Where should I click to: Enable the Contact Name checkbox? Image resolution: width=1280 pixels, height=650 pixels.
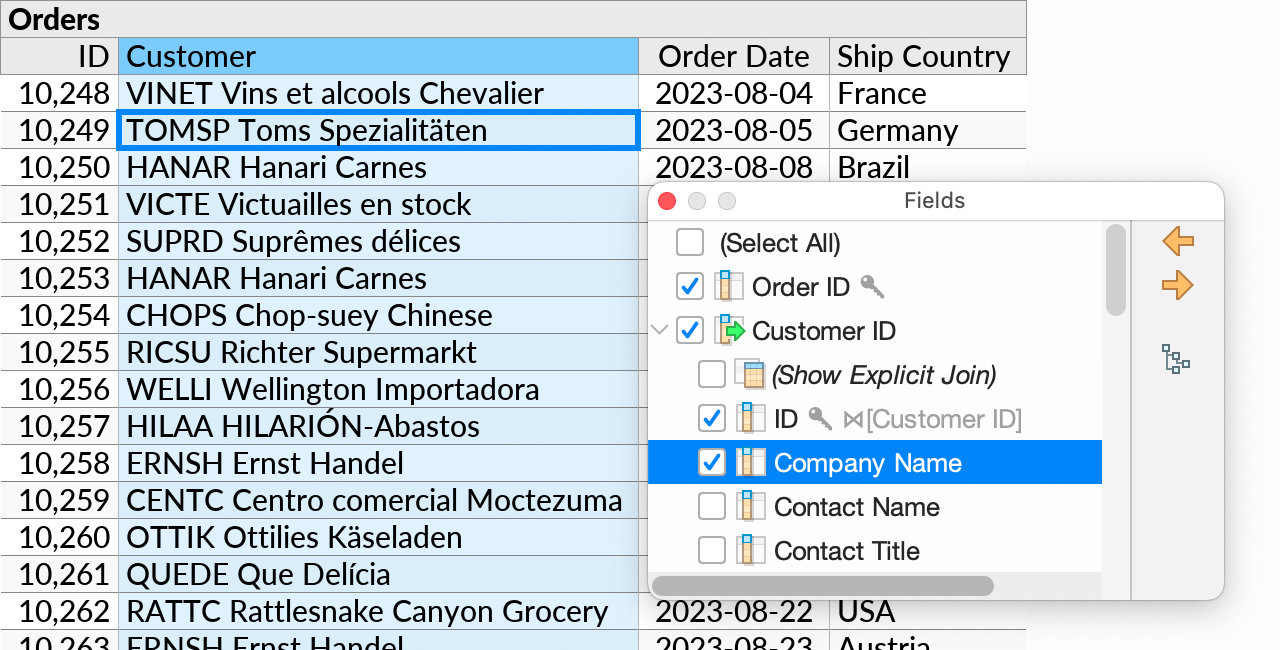coord(711,506)
